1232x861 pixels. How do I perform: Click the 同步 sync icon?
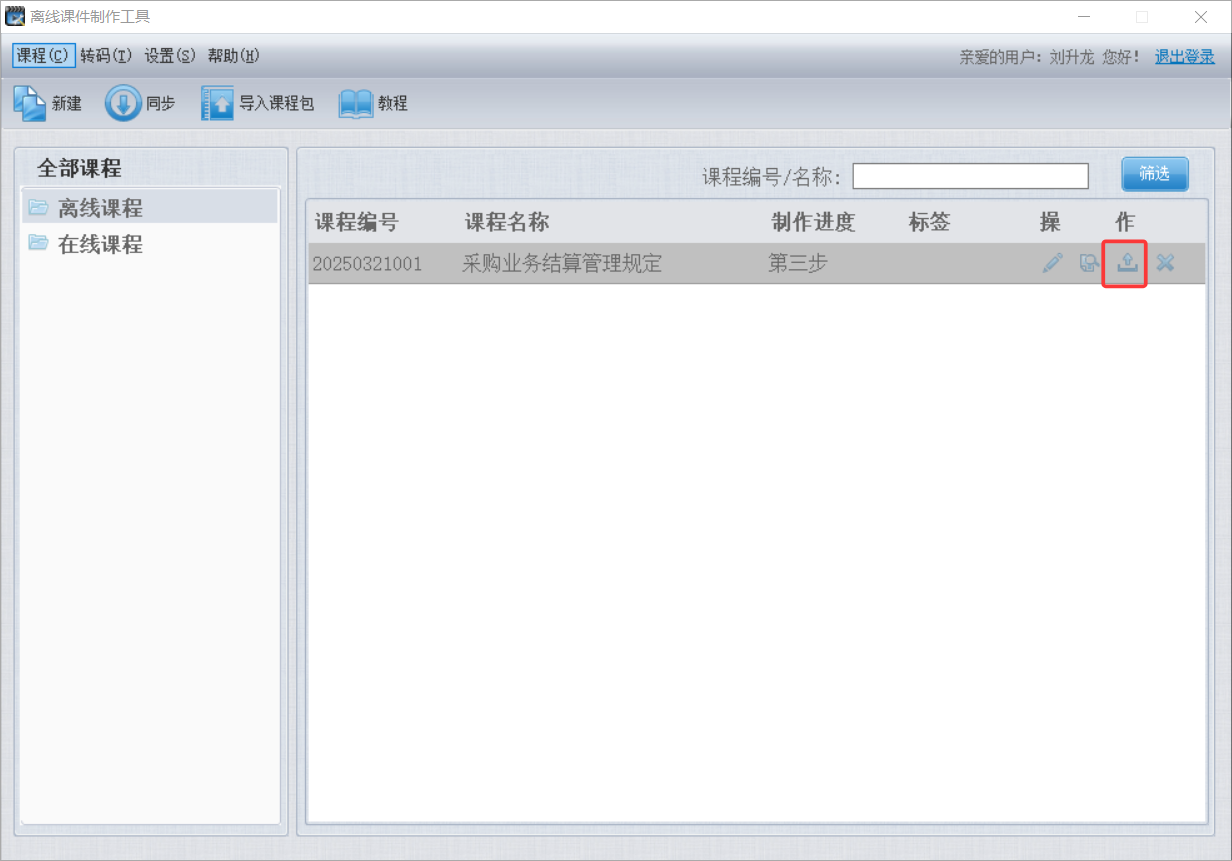[x=123, y=103]
